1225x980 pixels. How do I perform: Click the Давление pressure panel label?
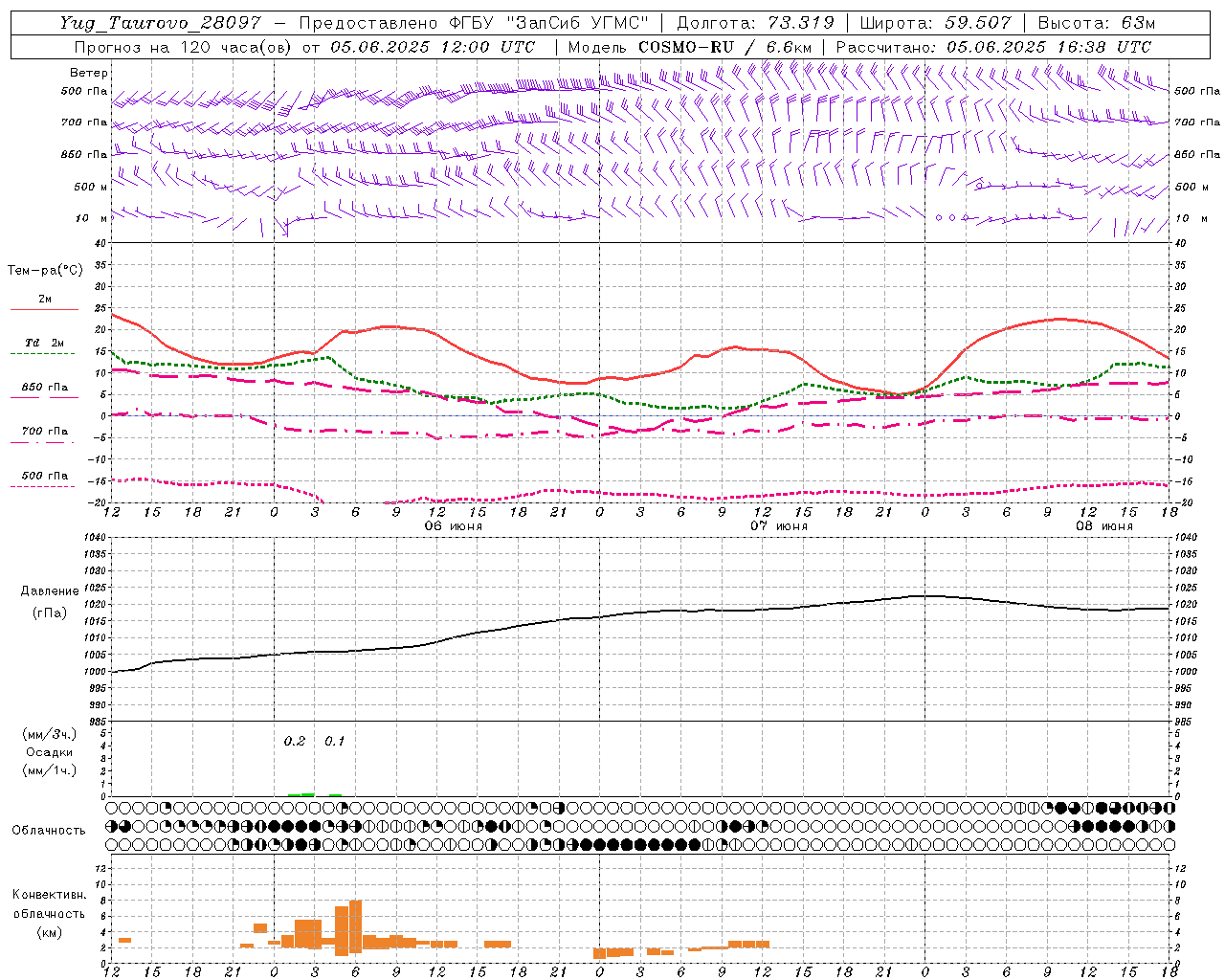(50, 591)
